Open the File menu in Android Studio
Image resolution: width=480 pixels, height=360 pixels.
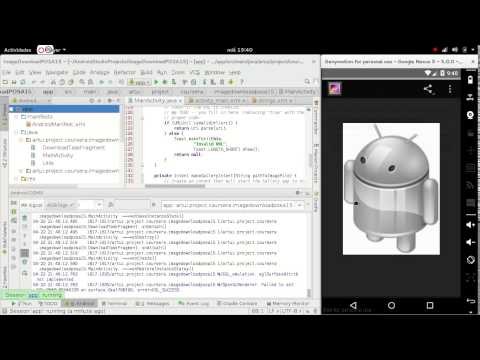point(6,72)
